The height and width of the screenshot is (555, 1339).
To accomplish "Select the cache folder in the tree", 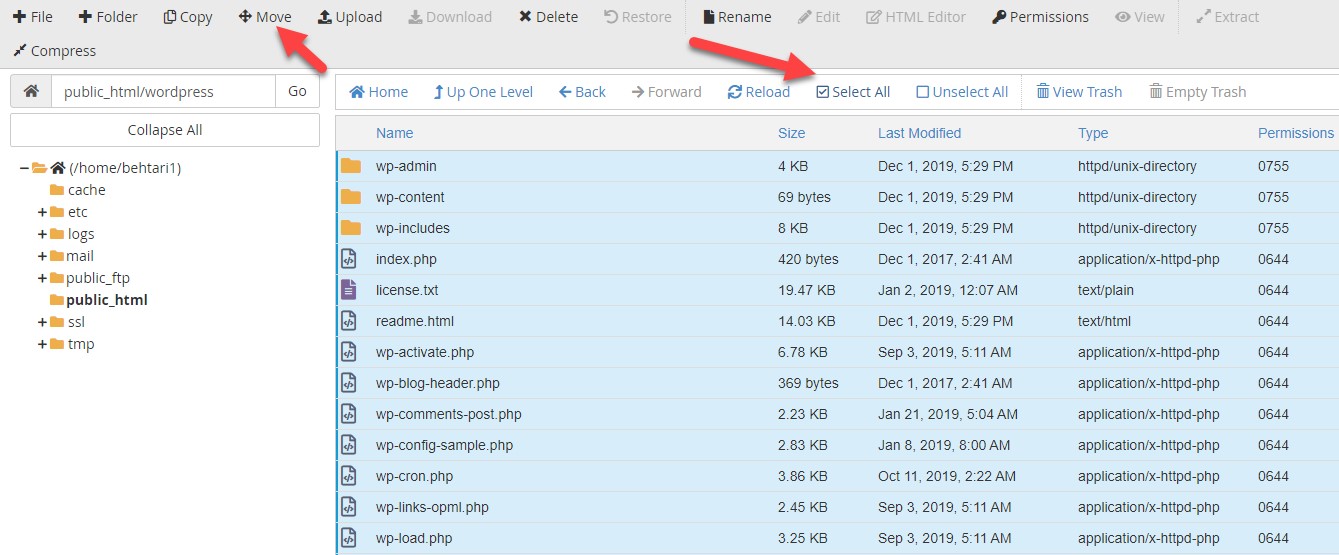I will [86, 190].
